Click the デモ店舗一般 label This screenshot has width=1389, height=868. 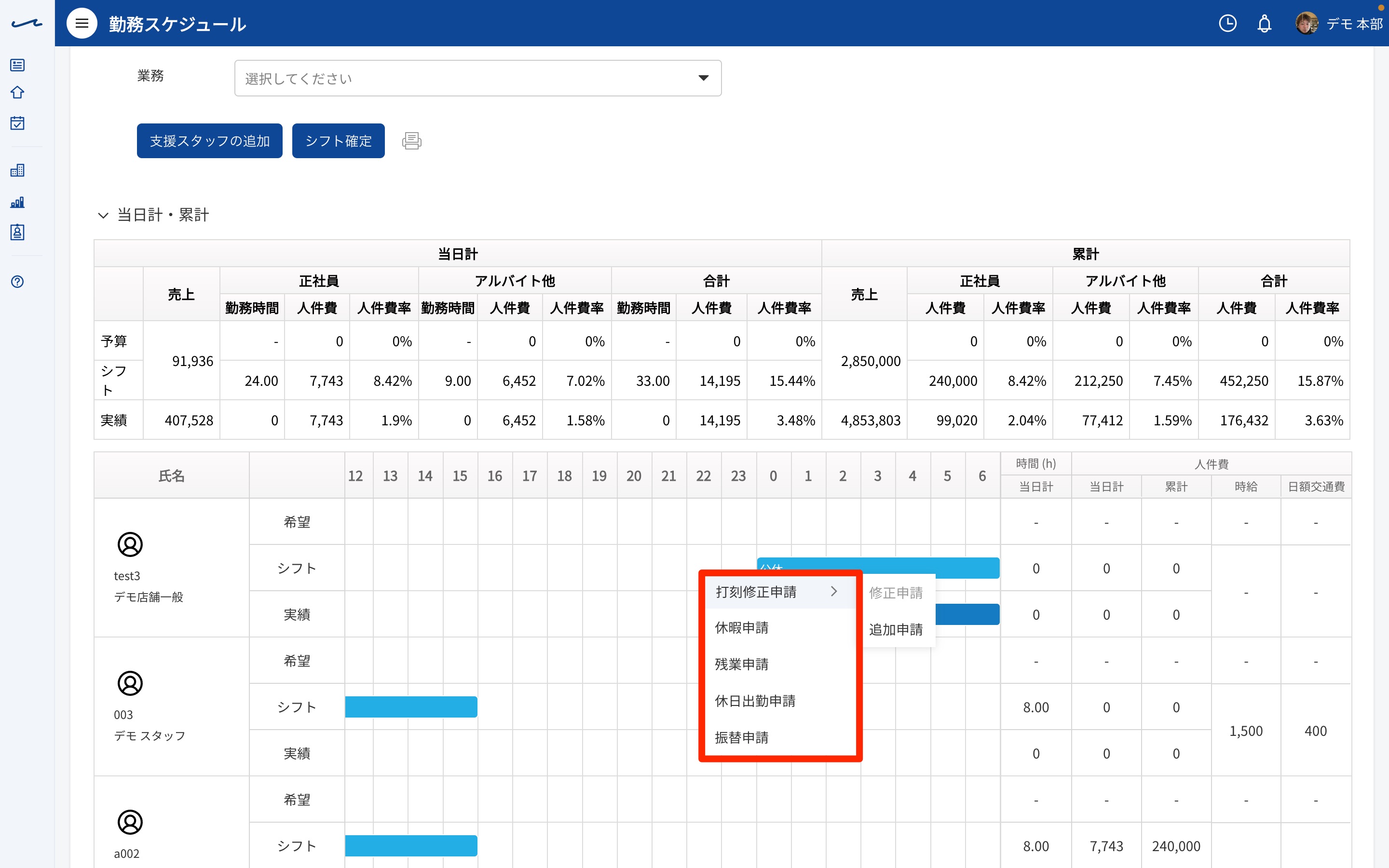pyautogui.click(x=149, y=597)
